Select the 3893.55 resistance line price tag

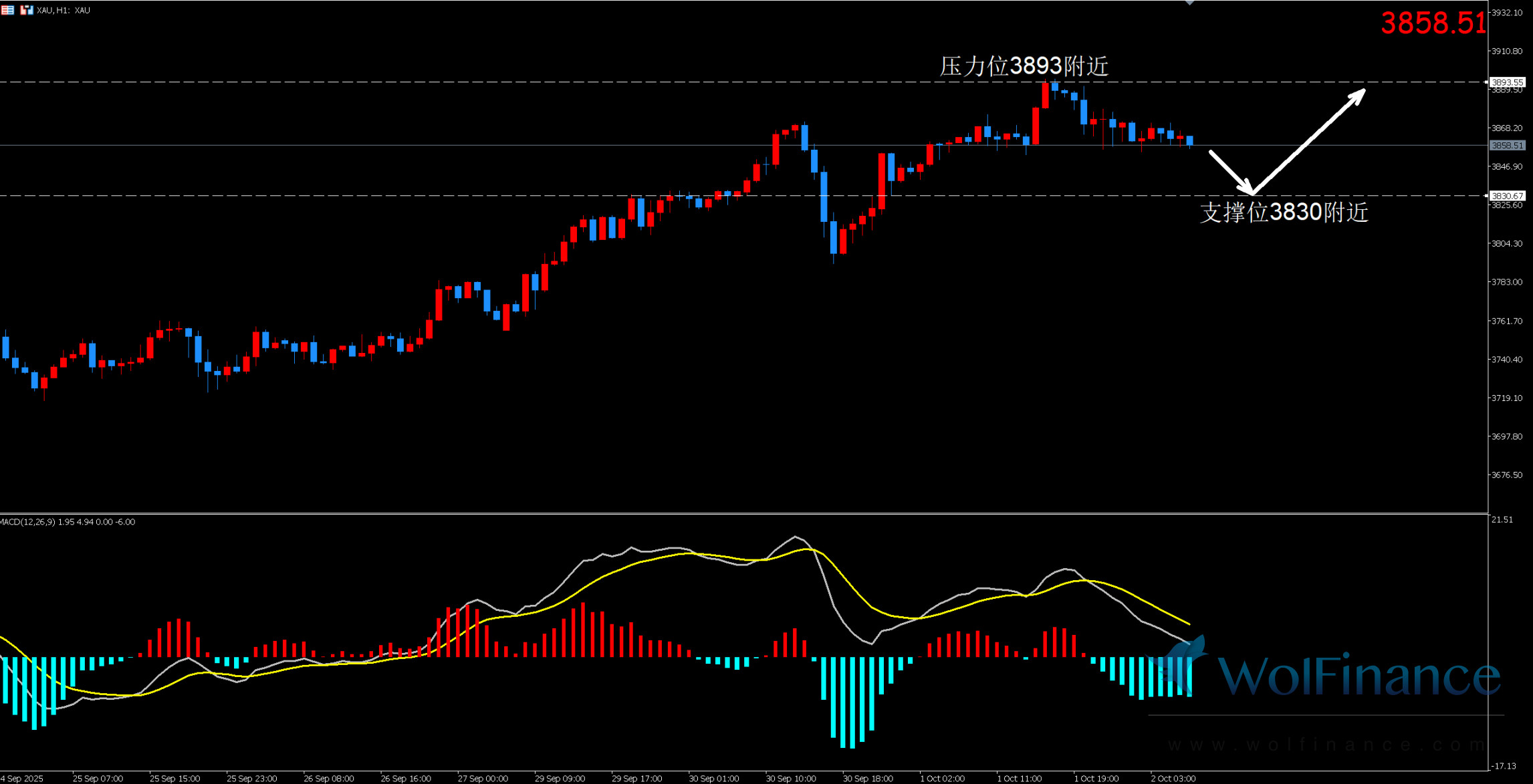[x=1507, y=82]
